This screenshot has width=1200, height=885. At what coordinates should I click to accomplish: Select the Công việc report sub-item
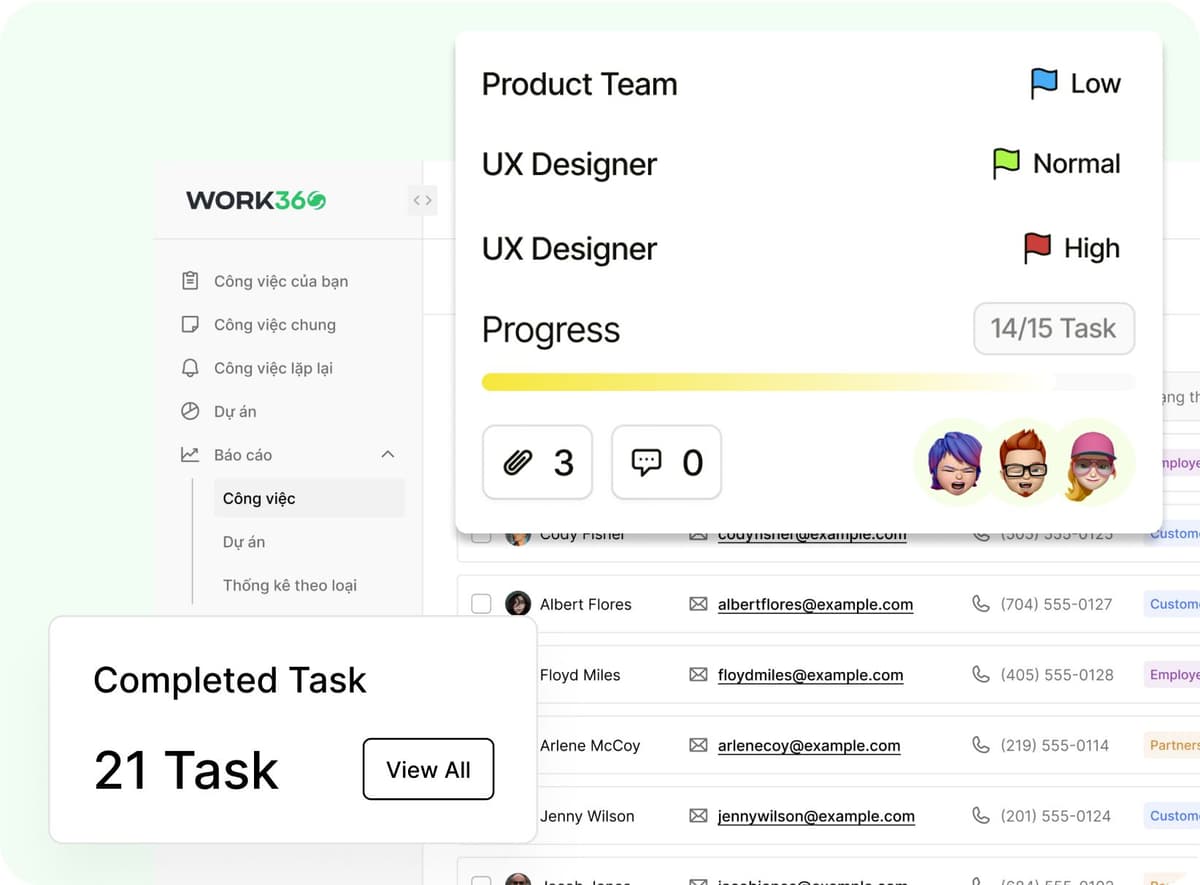coord(259,498)
